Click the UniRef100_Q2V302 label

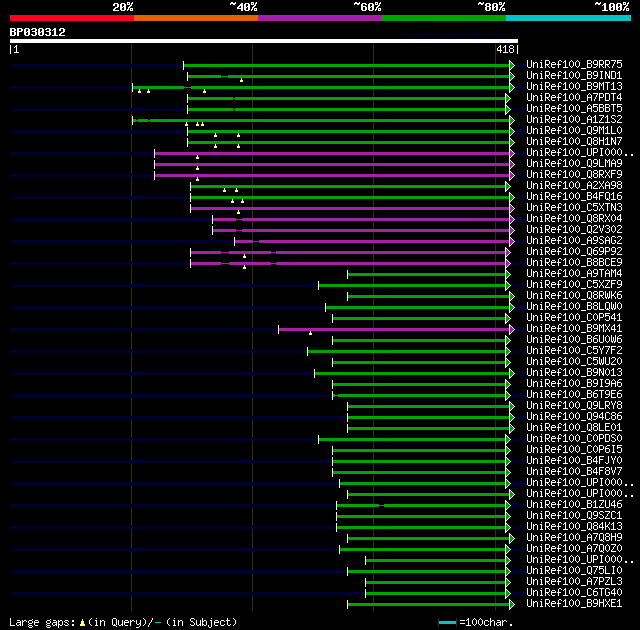(574, 230)
